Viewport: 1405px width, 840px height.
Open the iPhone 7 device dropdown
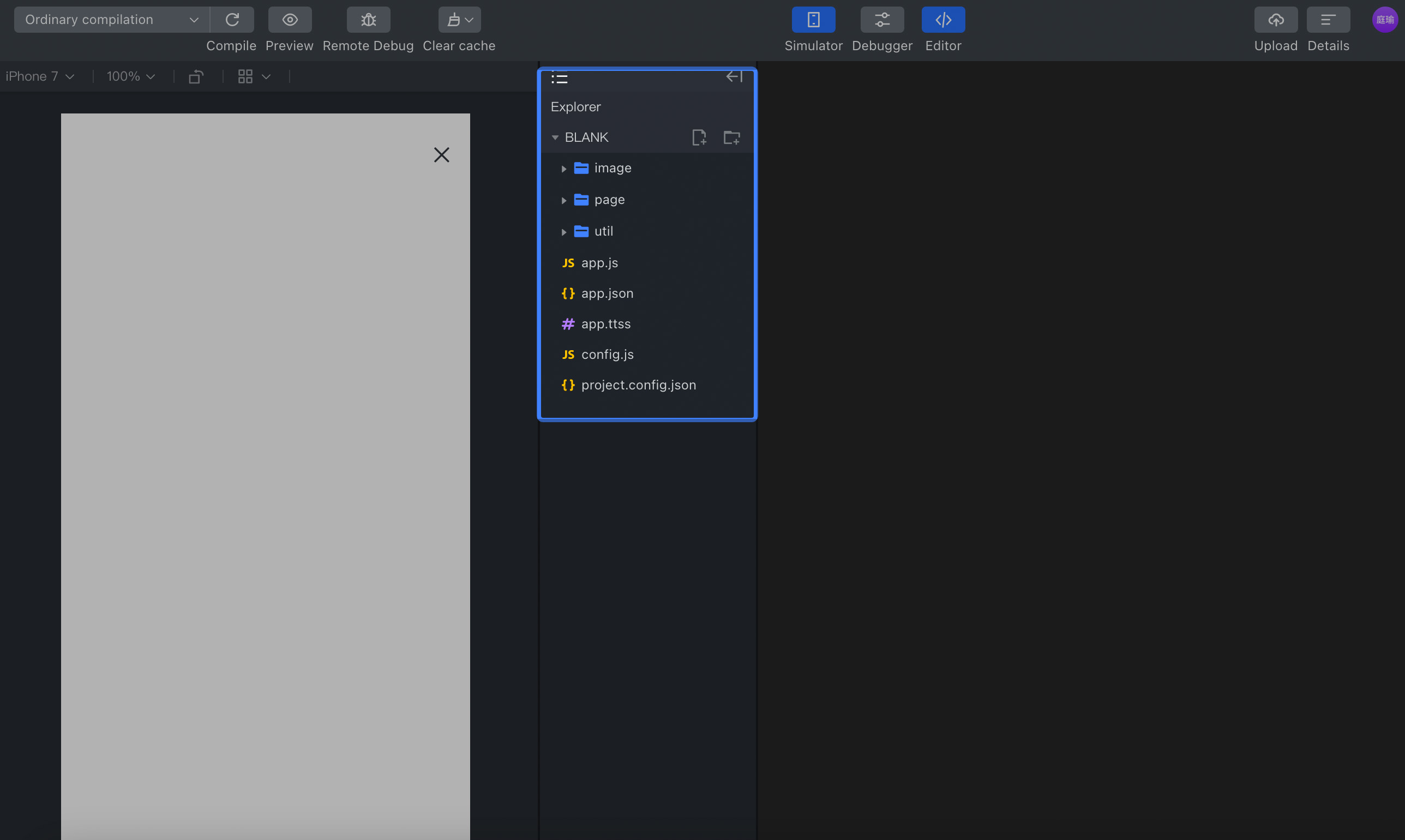point(40,76)
